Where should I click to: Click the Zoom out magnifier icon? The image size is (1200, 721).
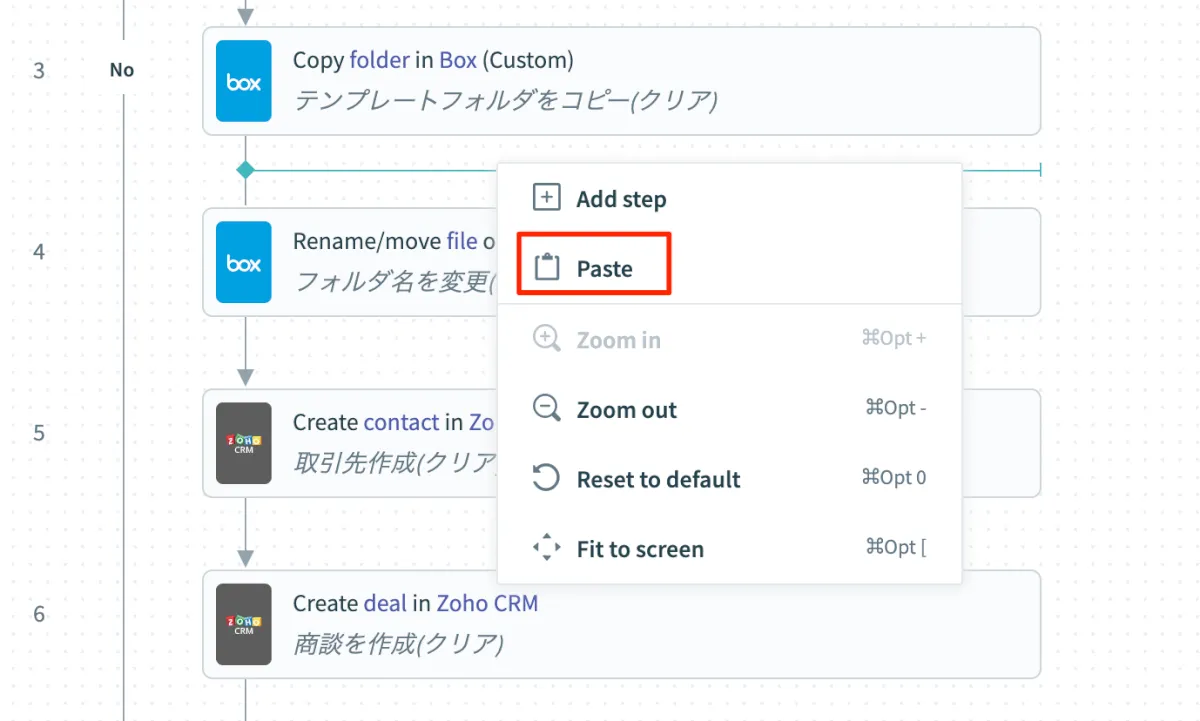546,409
